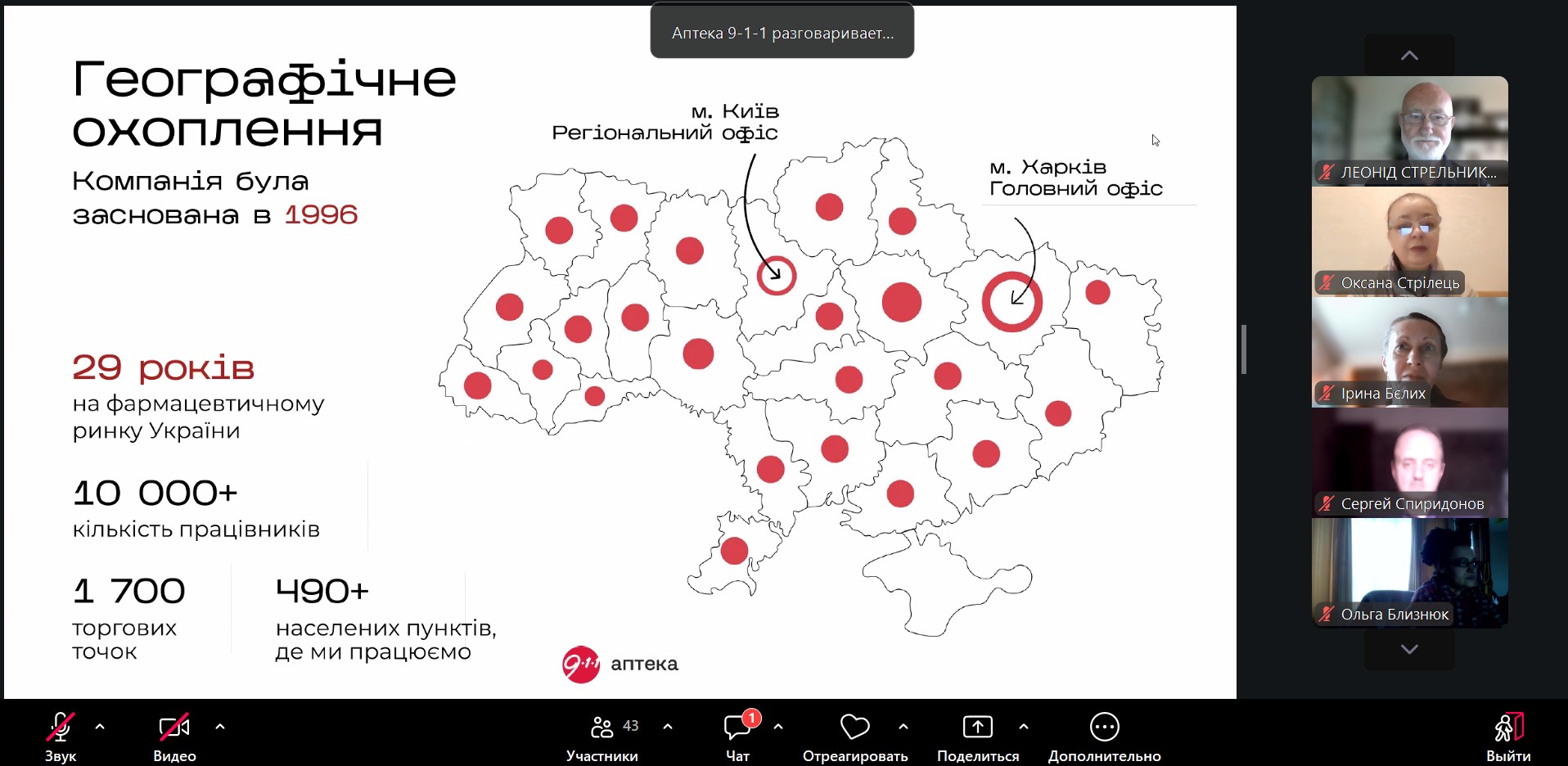Show next participants with the down chevron
Image resolution: width=1568 pixels, height=766 pixels.
[x=1409, y=649]
